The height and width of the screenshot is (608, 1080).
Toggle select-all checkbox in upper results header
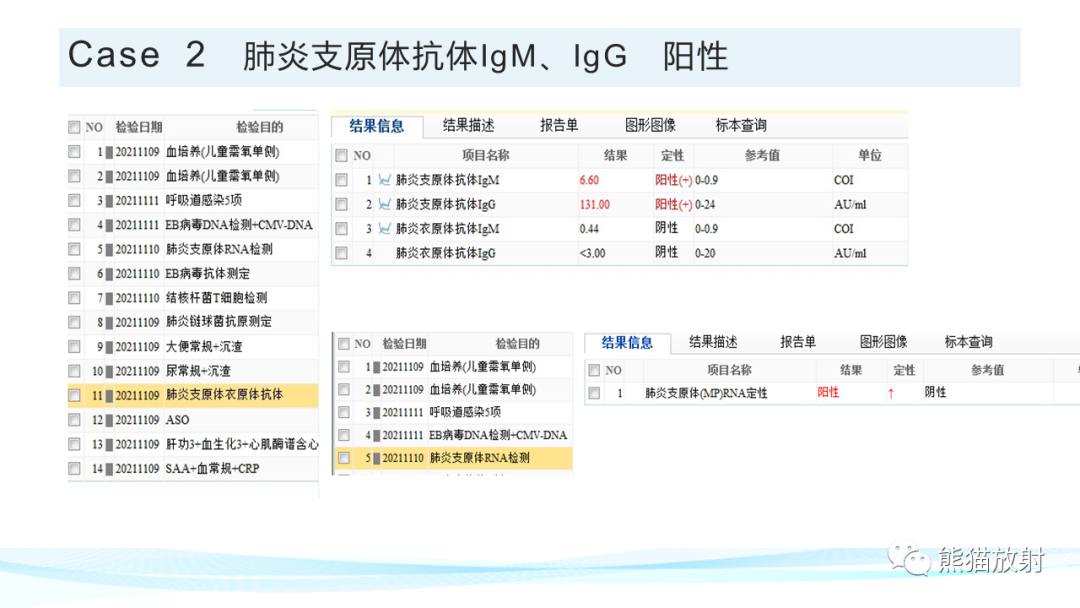point(342,156)
